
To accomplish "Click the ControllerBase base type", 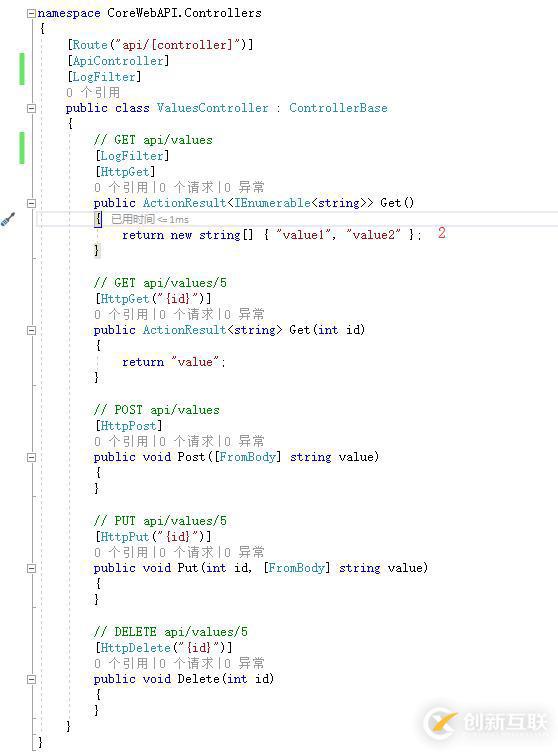I will coord(338,108).
